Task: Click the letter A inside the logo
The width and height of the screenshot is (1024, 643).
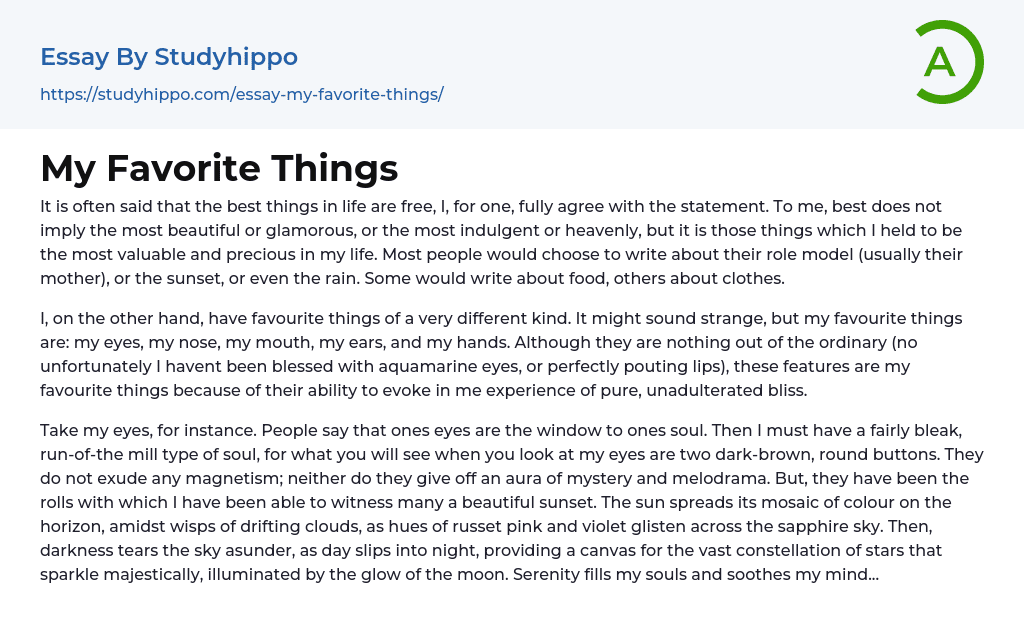Action: (939, 63)
